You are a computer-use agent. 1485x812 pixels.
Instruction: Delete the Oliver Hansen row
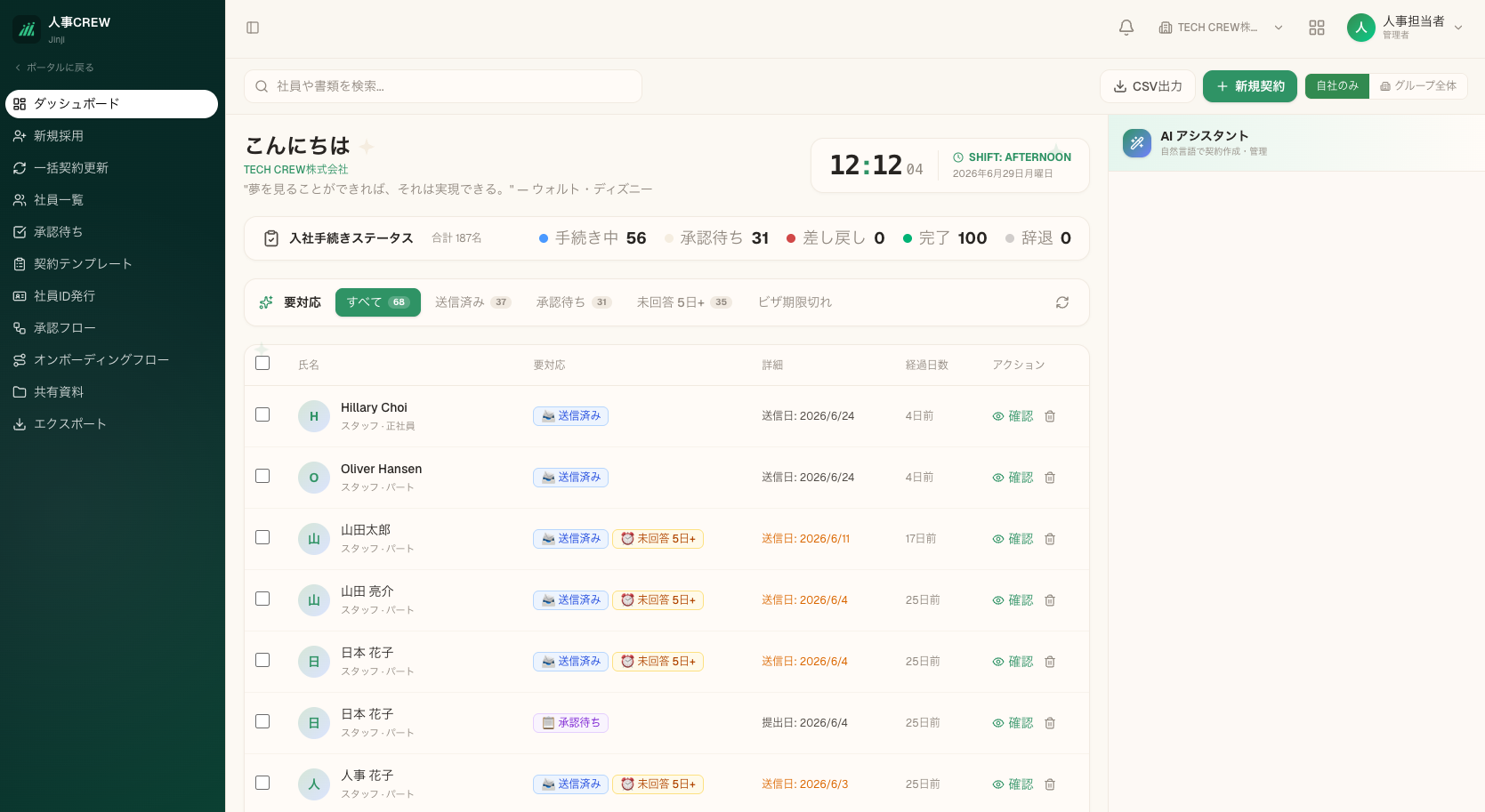[1050, 478]
